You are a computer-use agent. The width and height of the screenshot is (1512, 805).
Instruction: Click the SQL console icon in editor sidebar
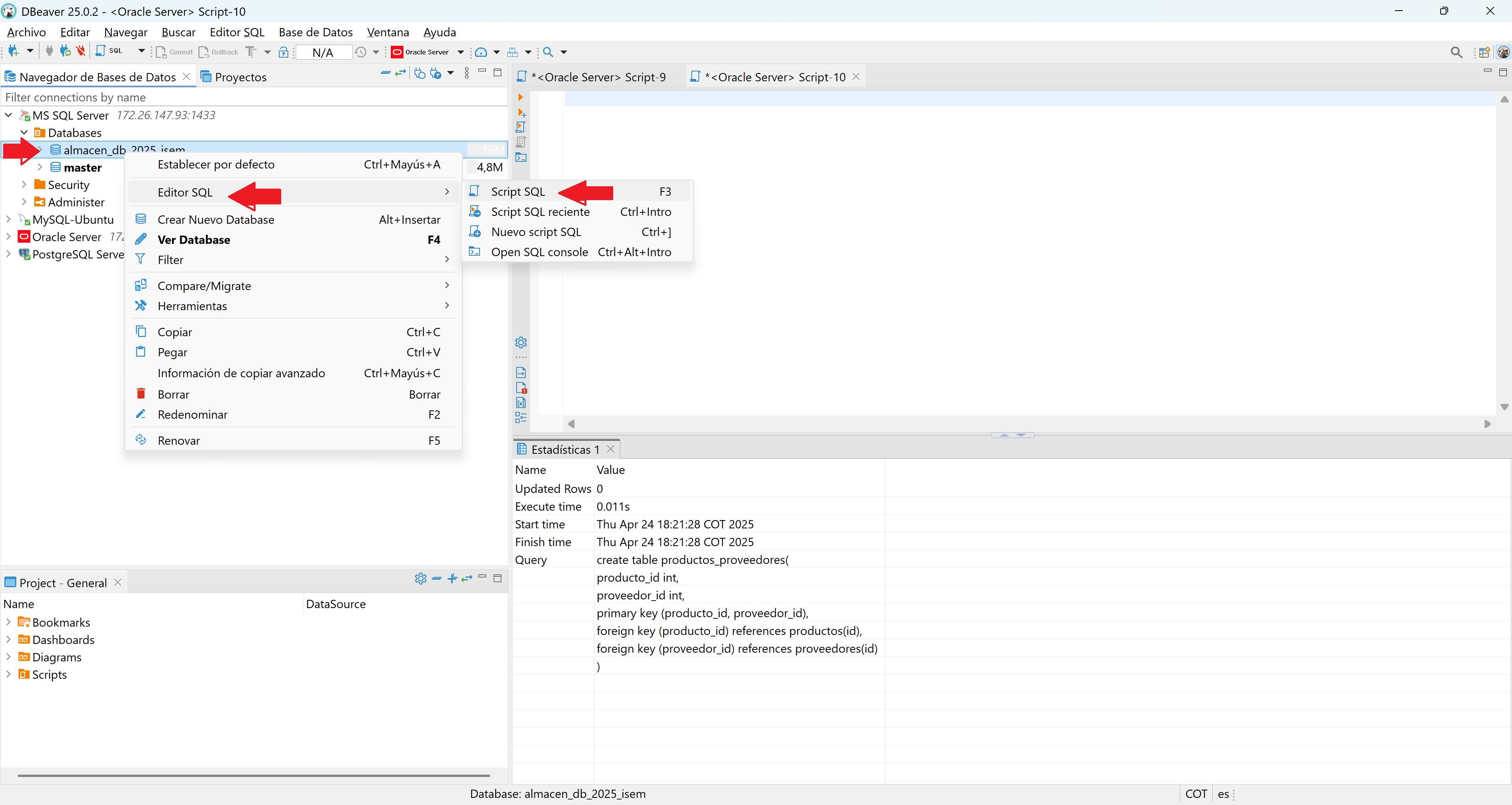521,157
